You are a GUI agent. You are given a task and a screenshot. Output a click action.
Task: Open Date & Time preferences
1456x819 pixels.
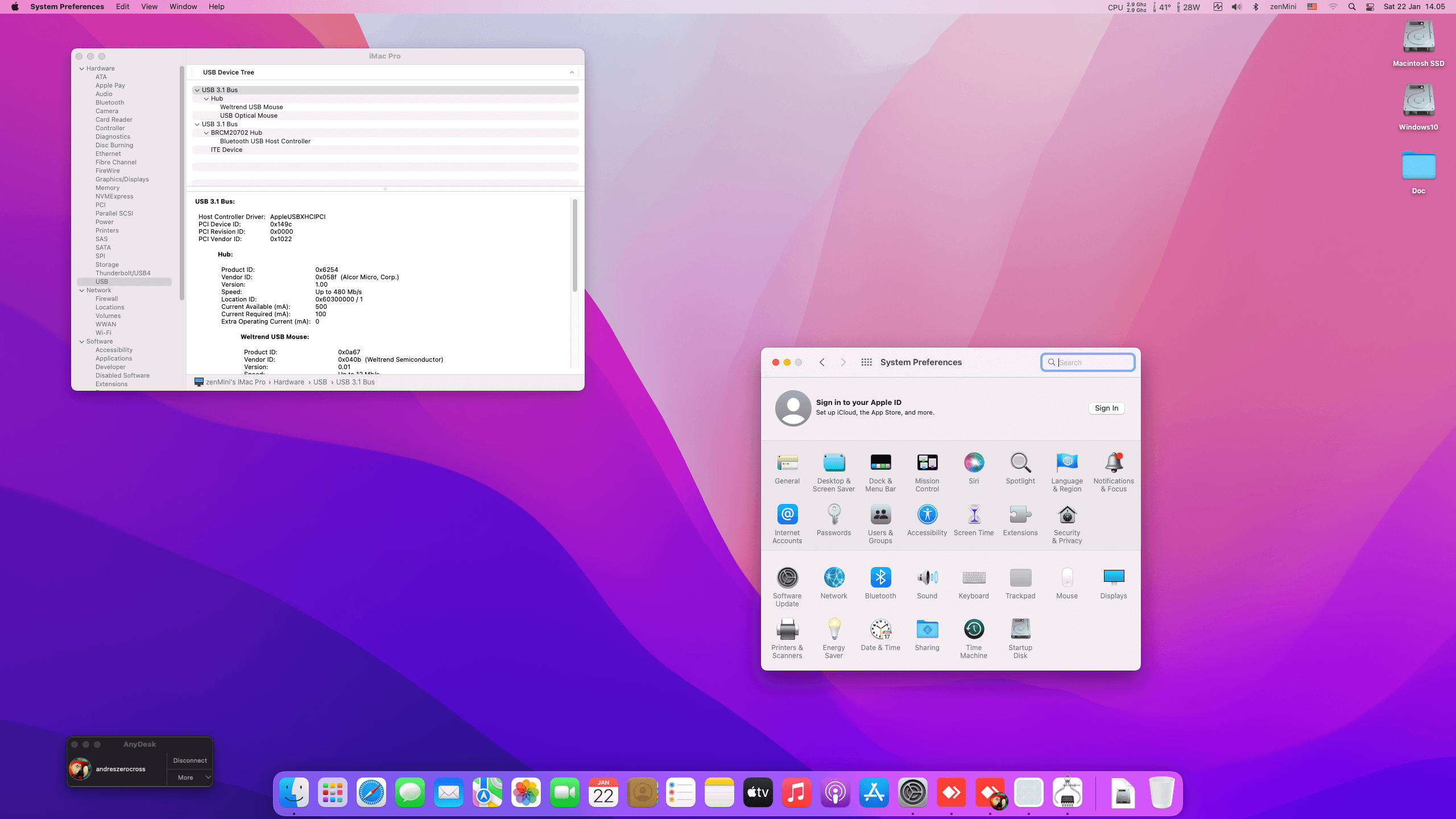[x=880, y=635]
